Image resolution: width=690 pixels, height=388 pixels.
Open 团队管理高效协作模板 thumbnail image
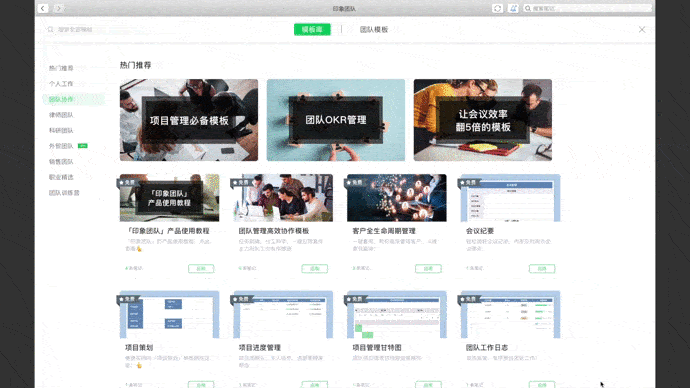click(x=283, y=198)
